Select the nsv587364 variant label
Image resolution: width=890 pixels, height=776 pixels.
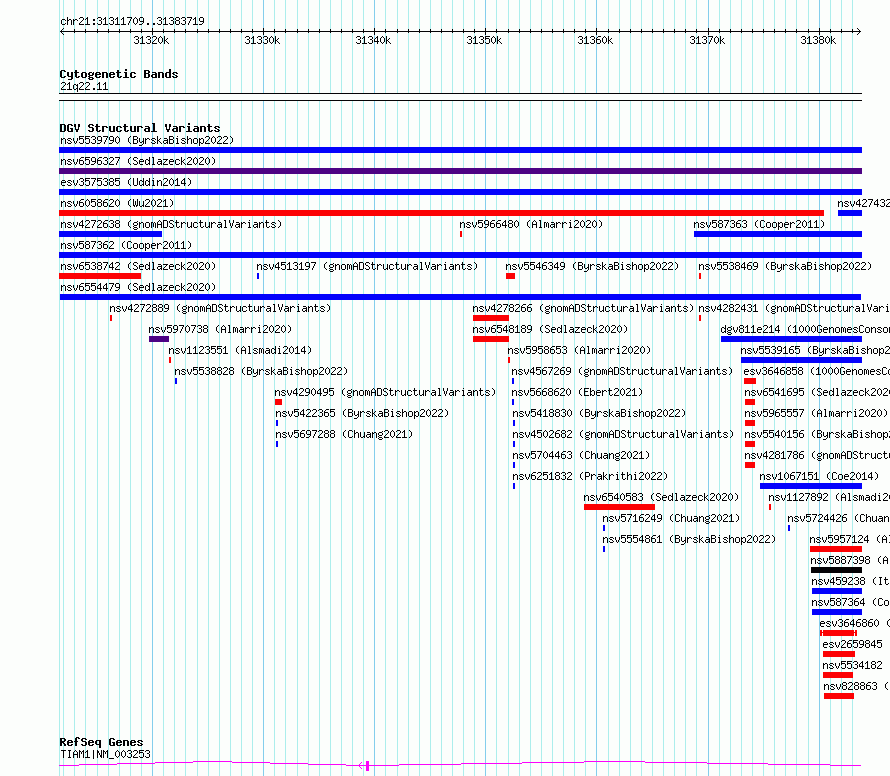(850, 602)
